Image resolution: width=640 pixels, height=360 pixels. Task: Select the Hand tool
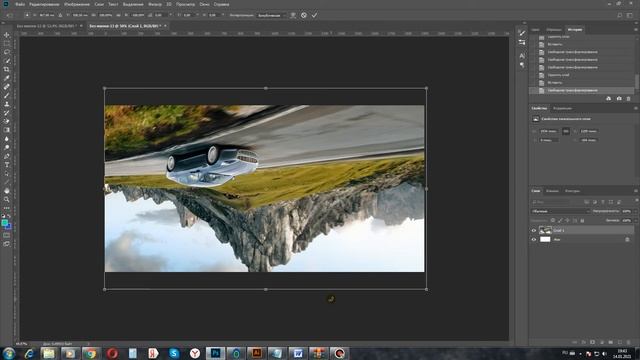tap(7, 191)
